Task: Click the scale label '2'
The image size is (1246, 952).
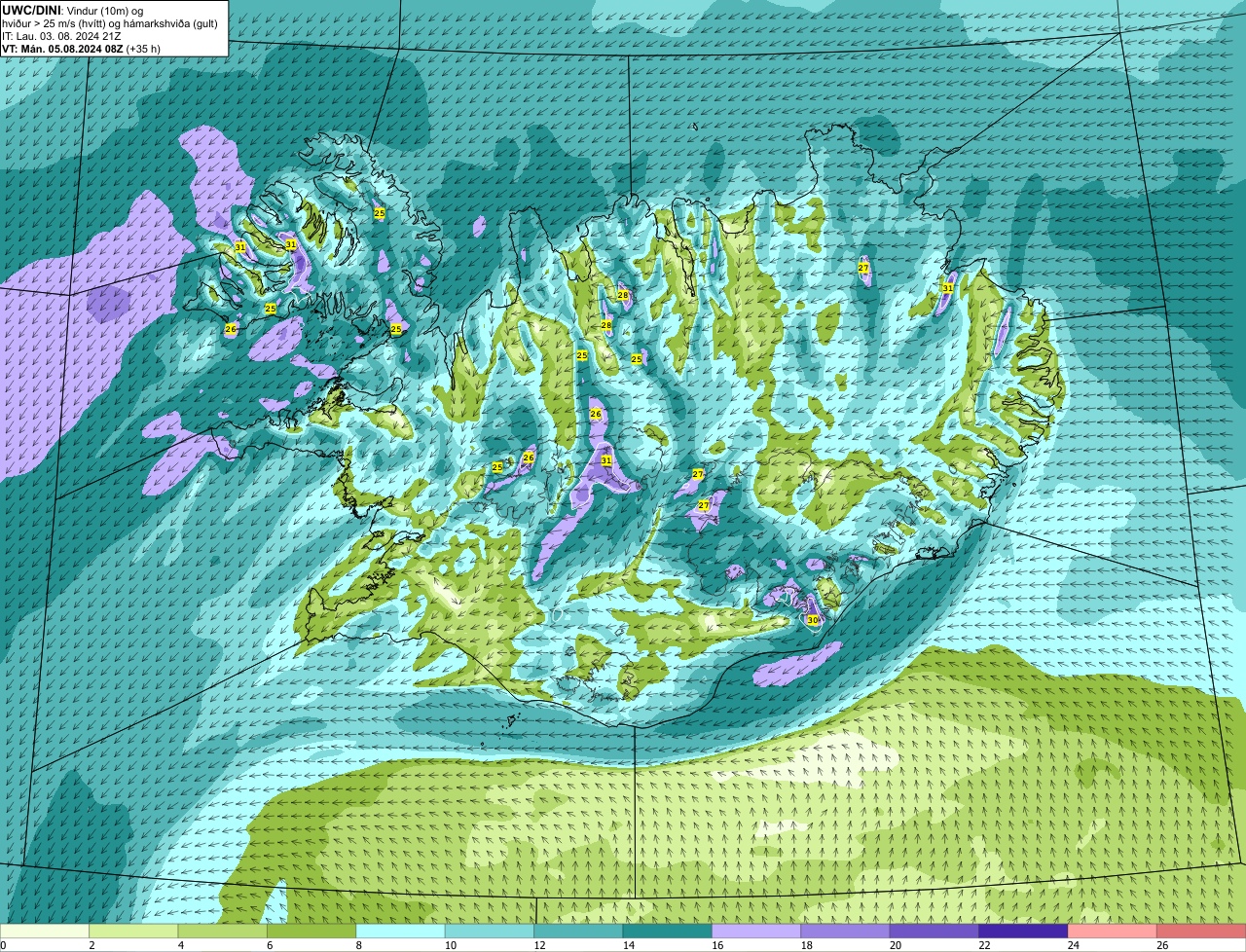Action: click(92, 945)
